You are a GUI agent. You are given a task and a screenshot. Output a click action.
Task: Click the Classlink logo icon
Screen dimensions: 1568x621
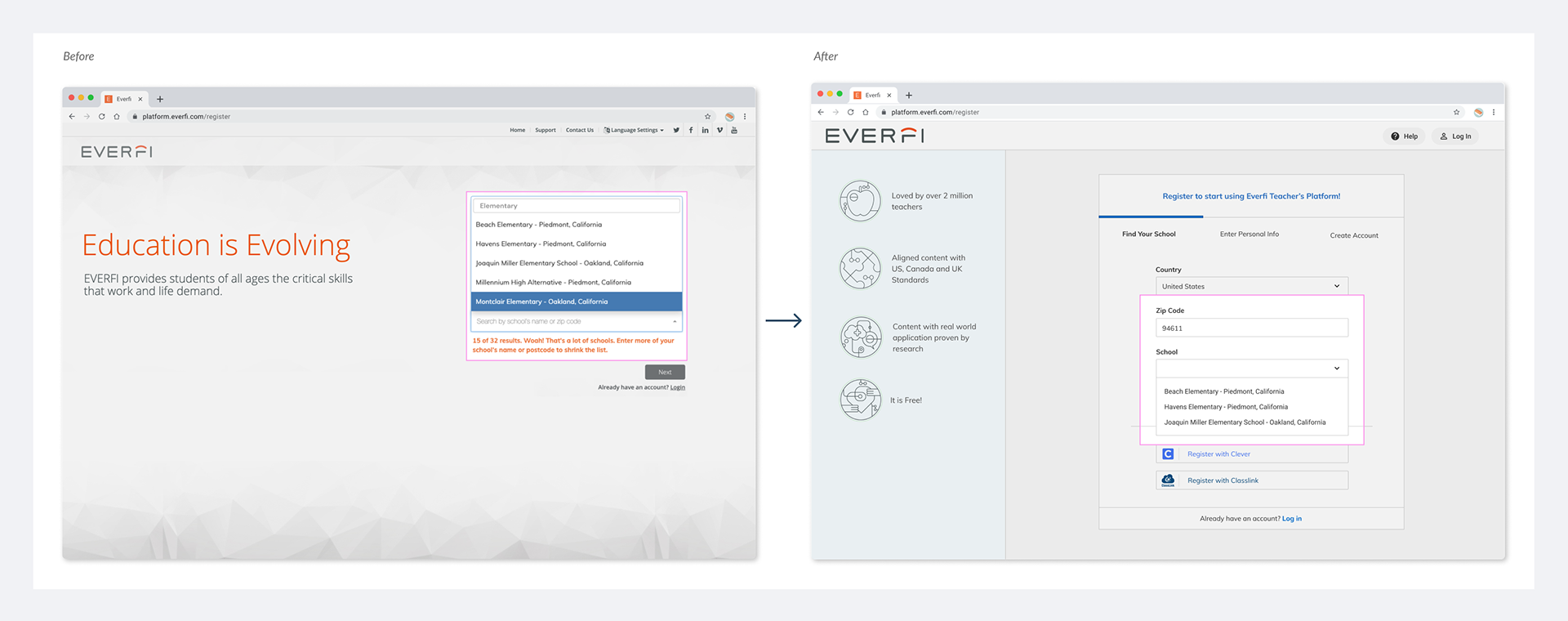(1168, 480)
